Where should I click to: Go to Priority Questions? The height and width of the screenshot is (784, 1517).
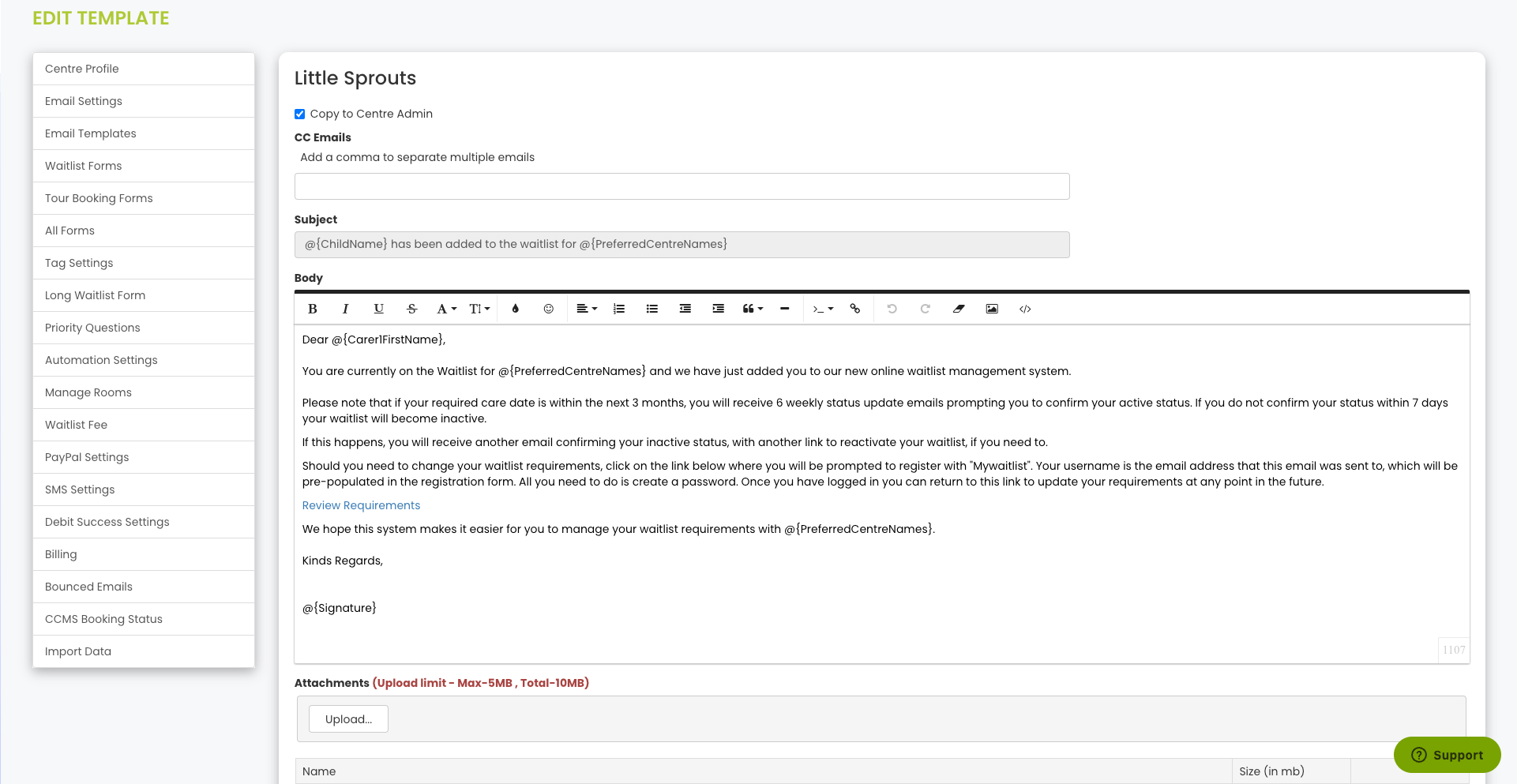click(x=144, y=328)
